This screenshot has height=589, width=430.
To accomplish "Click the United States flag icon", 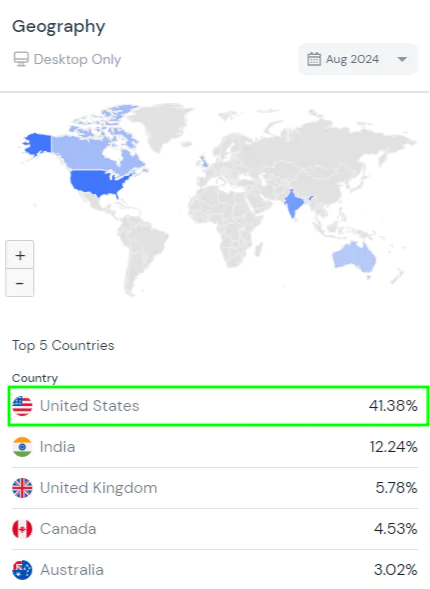I will pos(22,406).
